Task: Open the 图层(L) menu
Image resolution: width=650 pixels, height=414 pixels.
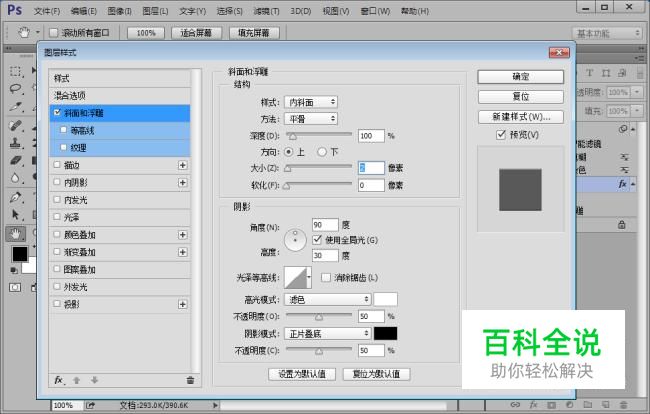Action: pyautogui.click(x=155, y=11)
